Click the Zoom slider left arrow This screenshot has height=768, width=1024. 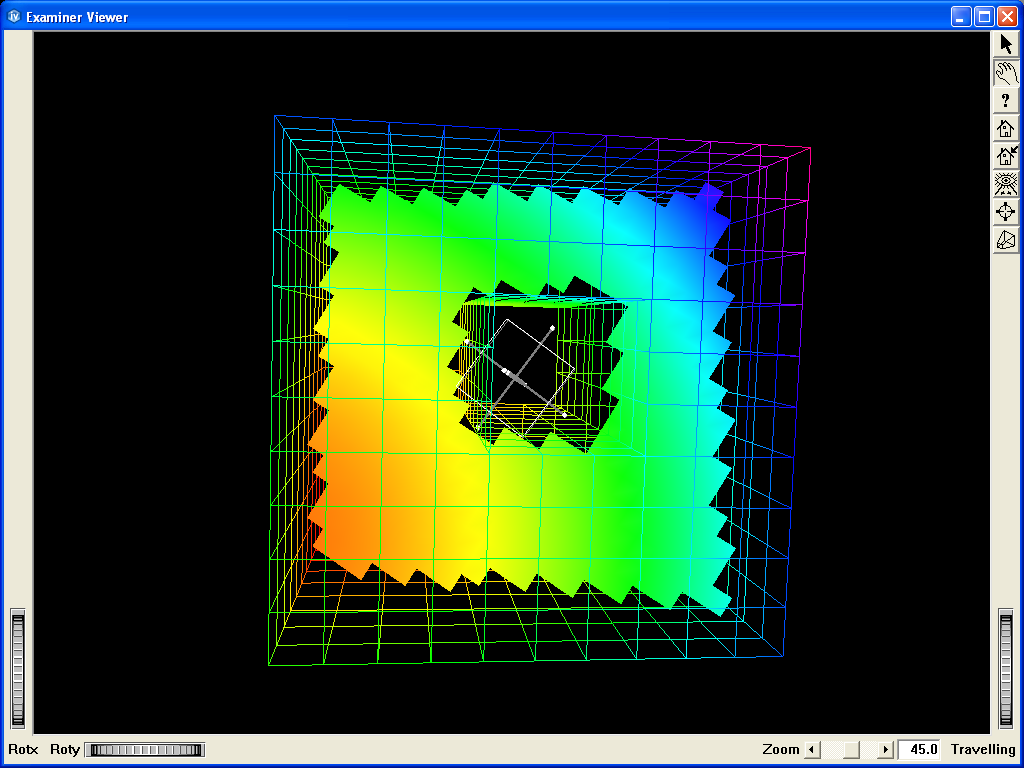(x=812, y=750)
